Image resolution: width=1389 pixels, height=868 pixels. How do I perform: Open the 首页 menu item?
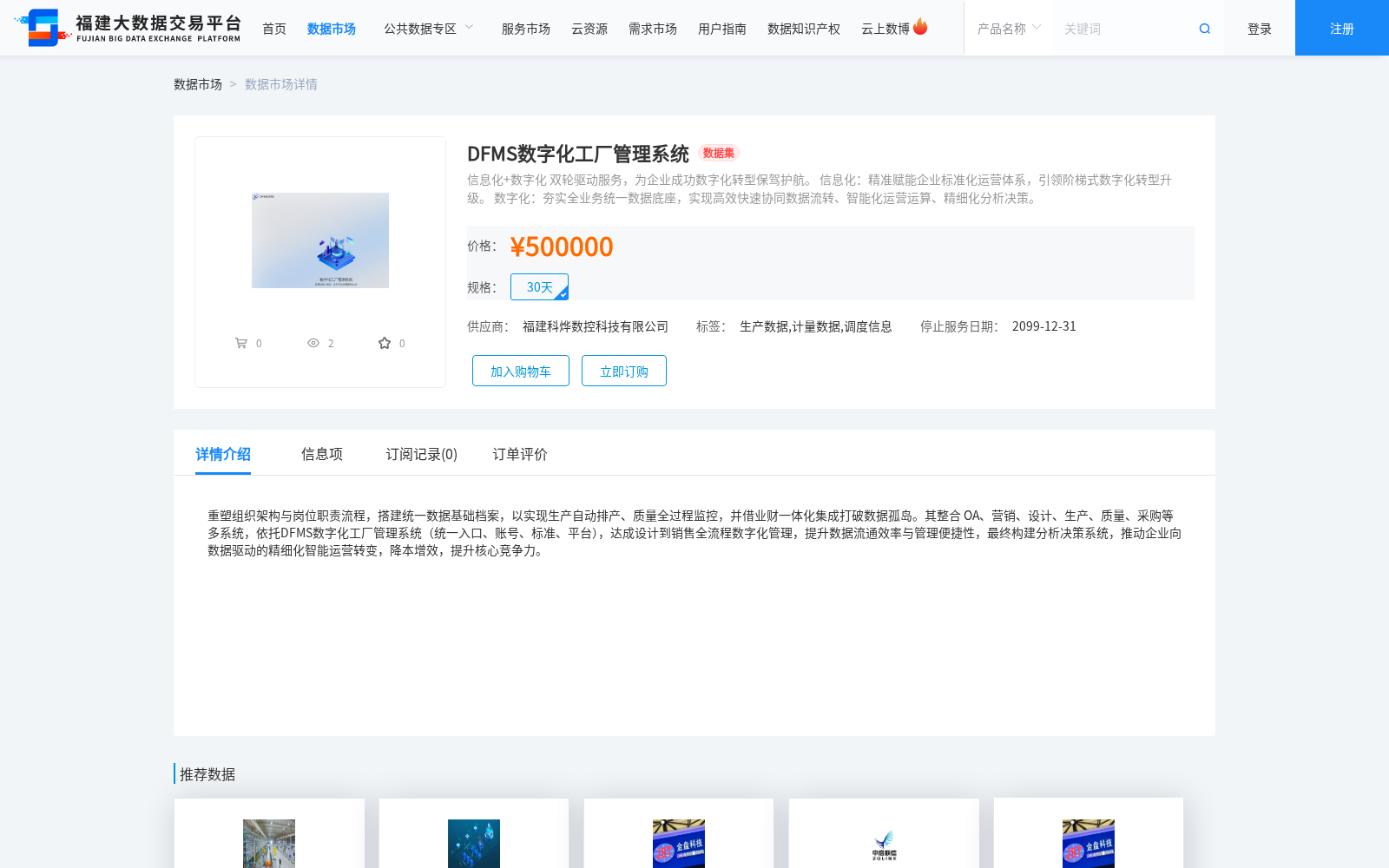[274, 29]
